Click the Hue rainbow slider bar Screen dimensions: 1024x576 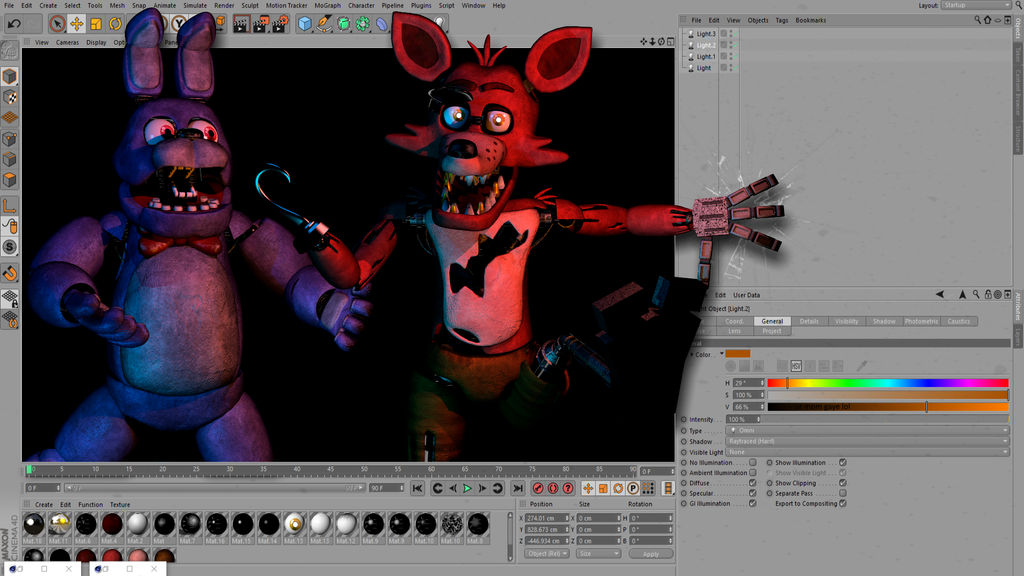click(x=888, y=383)
